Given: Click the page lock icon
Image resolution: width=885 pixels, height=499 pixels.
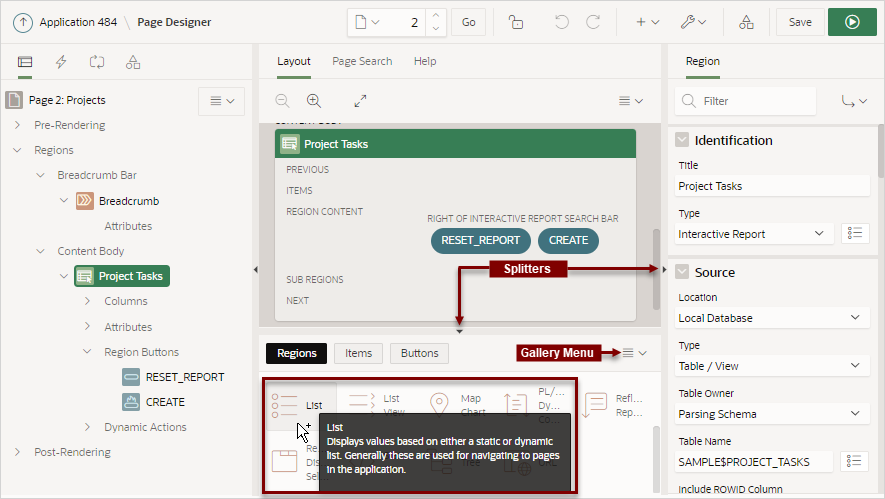Looking at the screenshot, I should pyautogui.click(x=516, y=22).
